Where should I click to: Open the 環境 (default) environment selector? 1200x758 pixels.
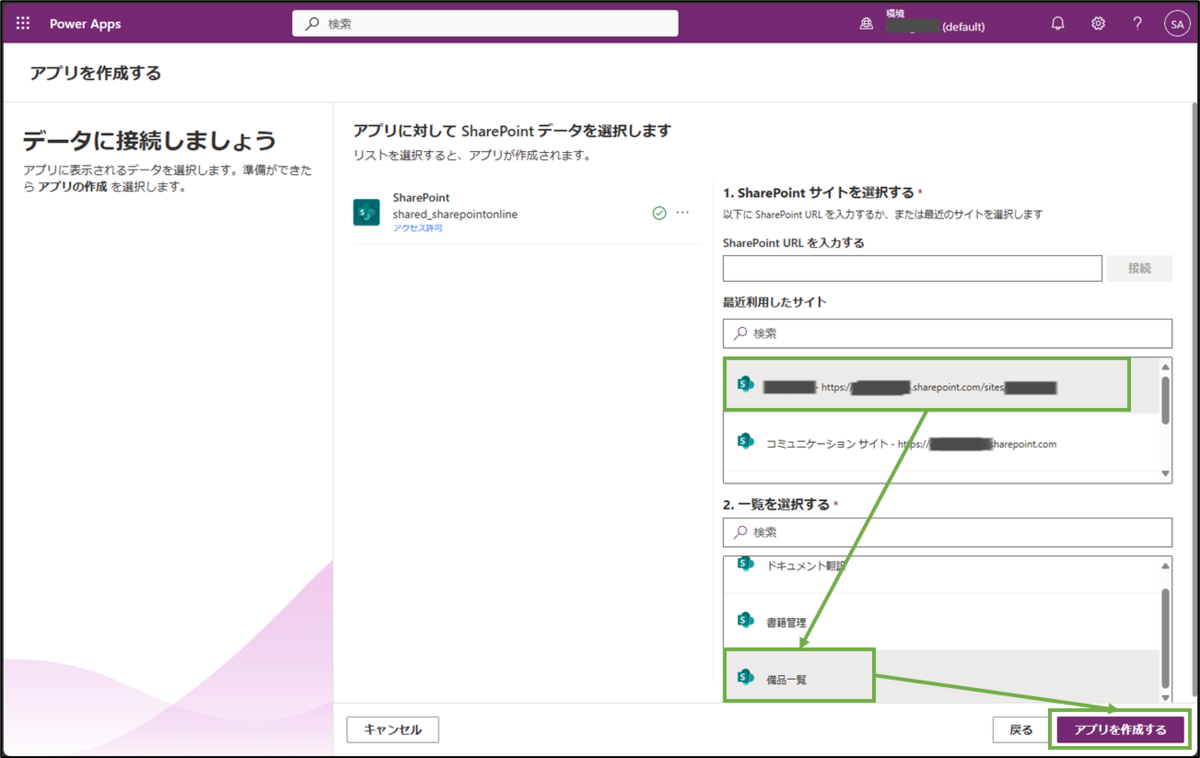[934, 24]
